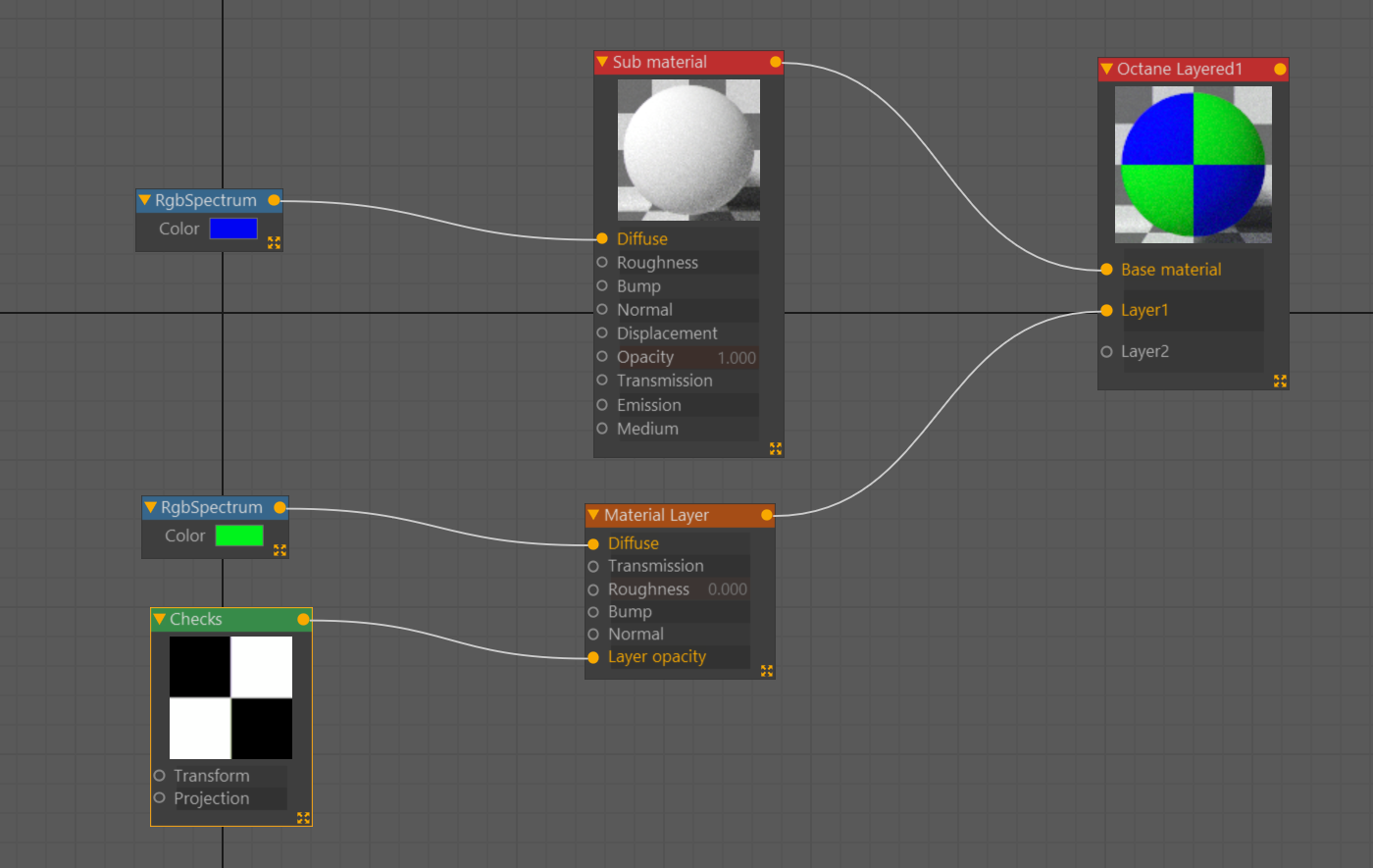1373x868 pixels.
Task: Select the blue RgbSpectrum output pin
Action: point(274,200)
